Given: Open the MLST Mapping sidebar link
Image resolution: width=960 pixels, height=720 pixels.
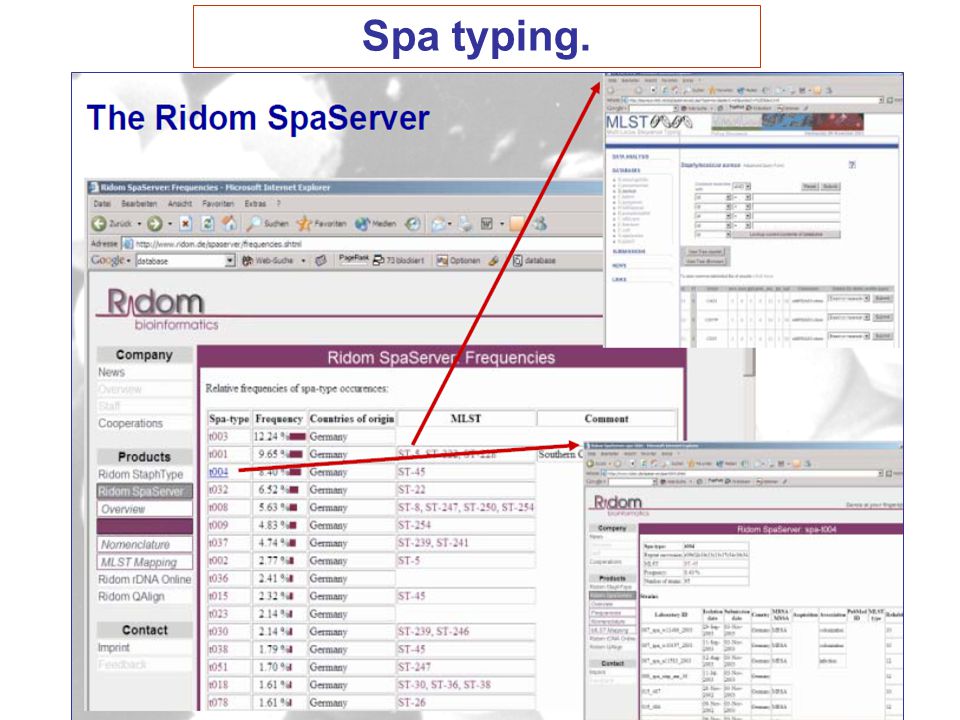Looking at the screenshot, I should (144, 562).
